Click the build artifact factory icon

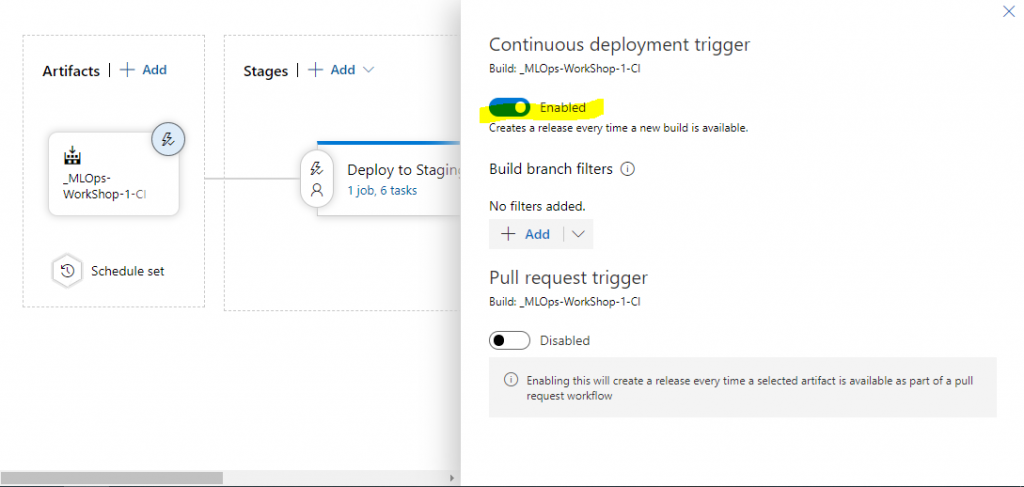tap(72, 156)
